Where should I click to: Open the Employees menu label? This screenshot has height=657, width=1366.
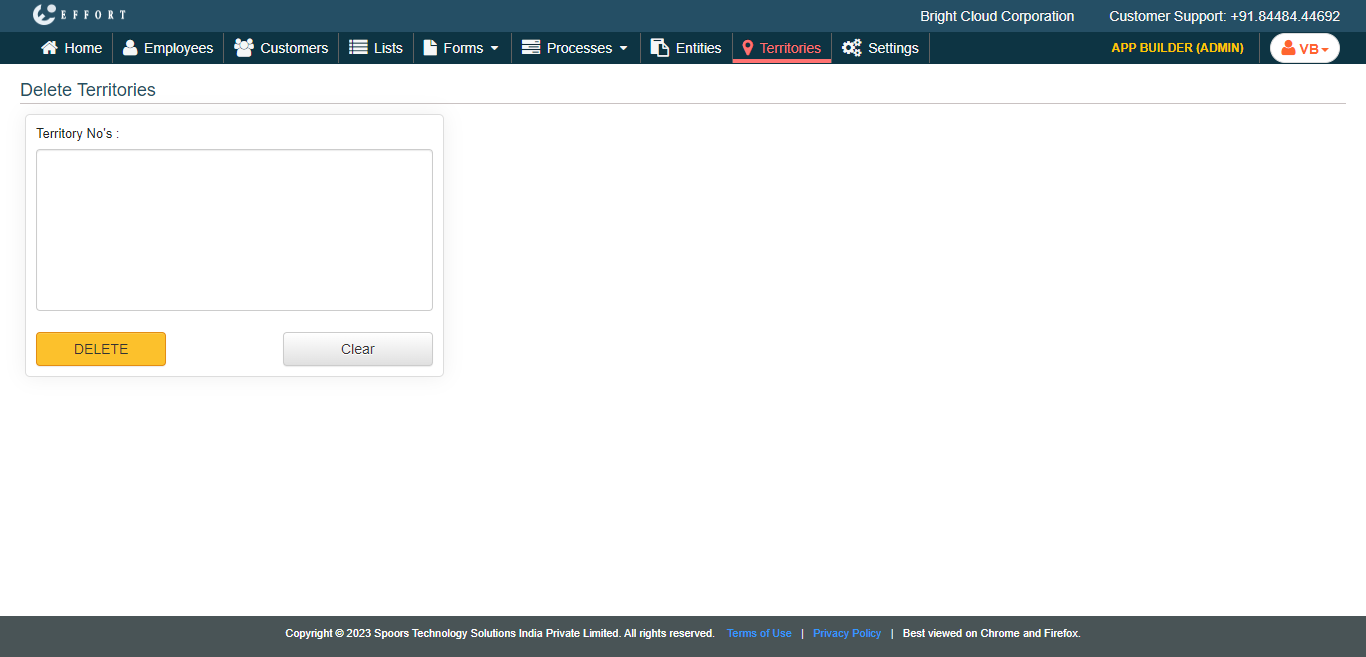pos(178,48)
